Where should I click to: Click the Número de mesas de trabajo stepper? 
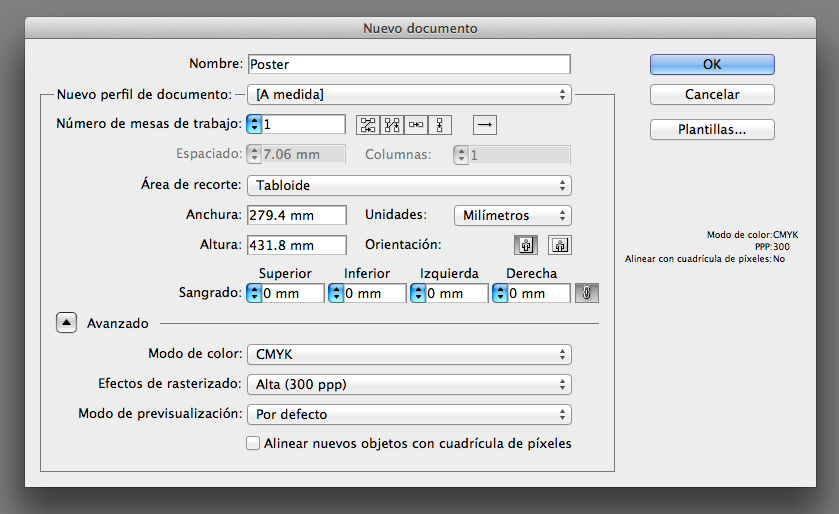[254, 125]
